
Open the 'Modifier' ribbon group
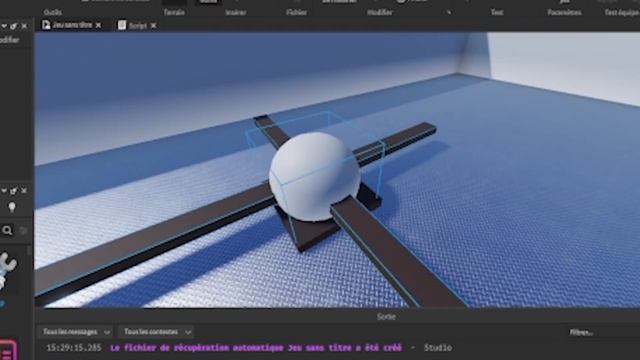(380, 12)
